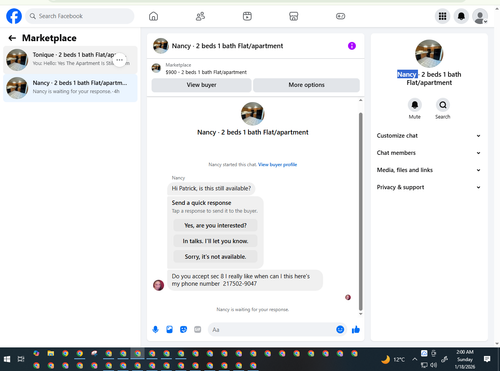The image size is (500, 371).
Task: Click the volume speaker tray icon
Action: point(434,365)
